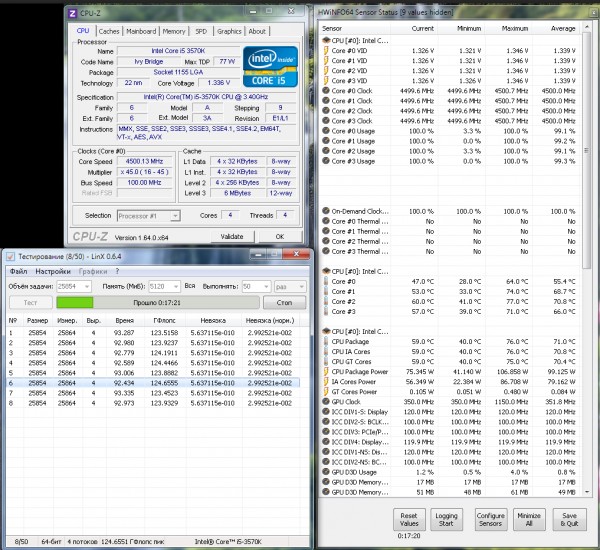This screenshot has width=600, height=550.
Task: Click the Core #1 VID voltage icon
Action: tap(326, 60)
